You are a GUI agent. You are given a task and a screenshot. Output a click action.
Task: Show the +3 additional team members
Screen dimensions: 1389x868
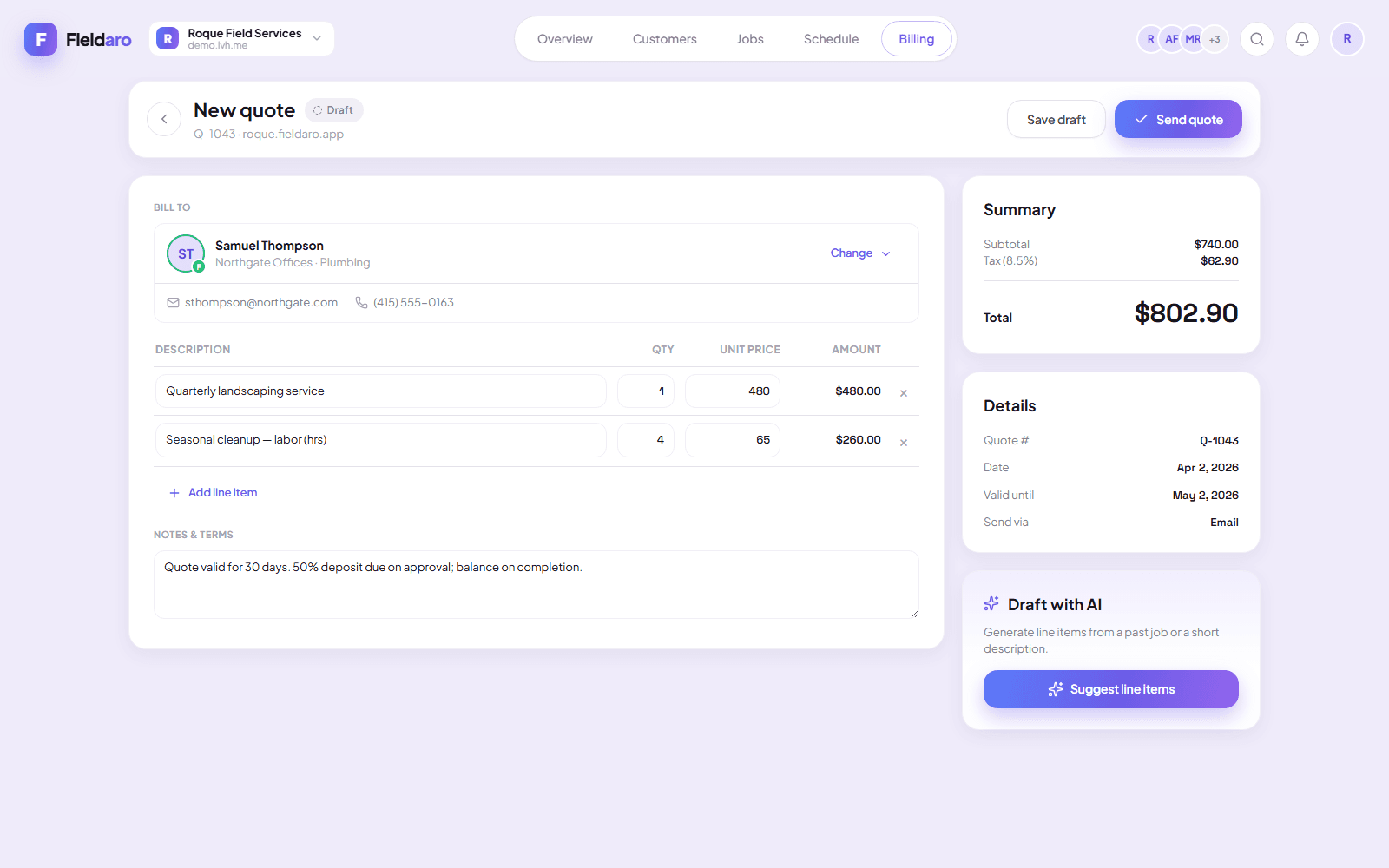coord(1215,39)
